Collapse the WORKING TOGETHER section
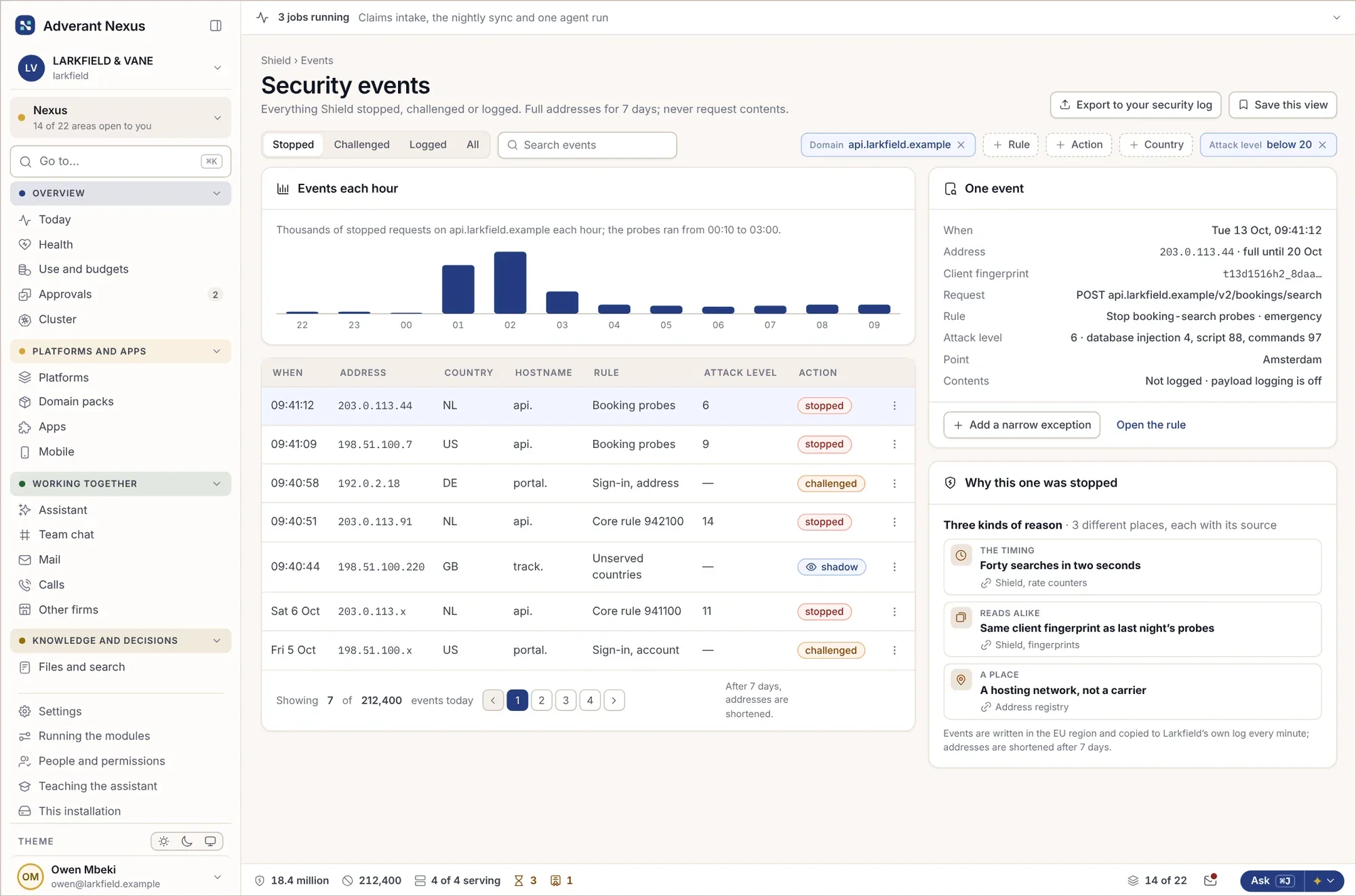Viewport: 1356px width, 896px height. 217,484
